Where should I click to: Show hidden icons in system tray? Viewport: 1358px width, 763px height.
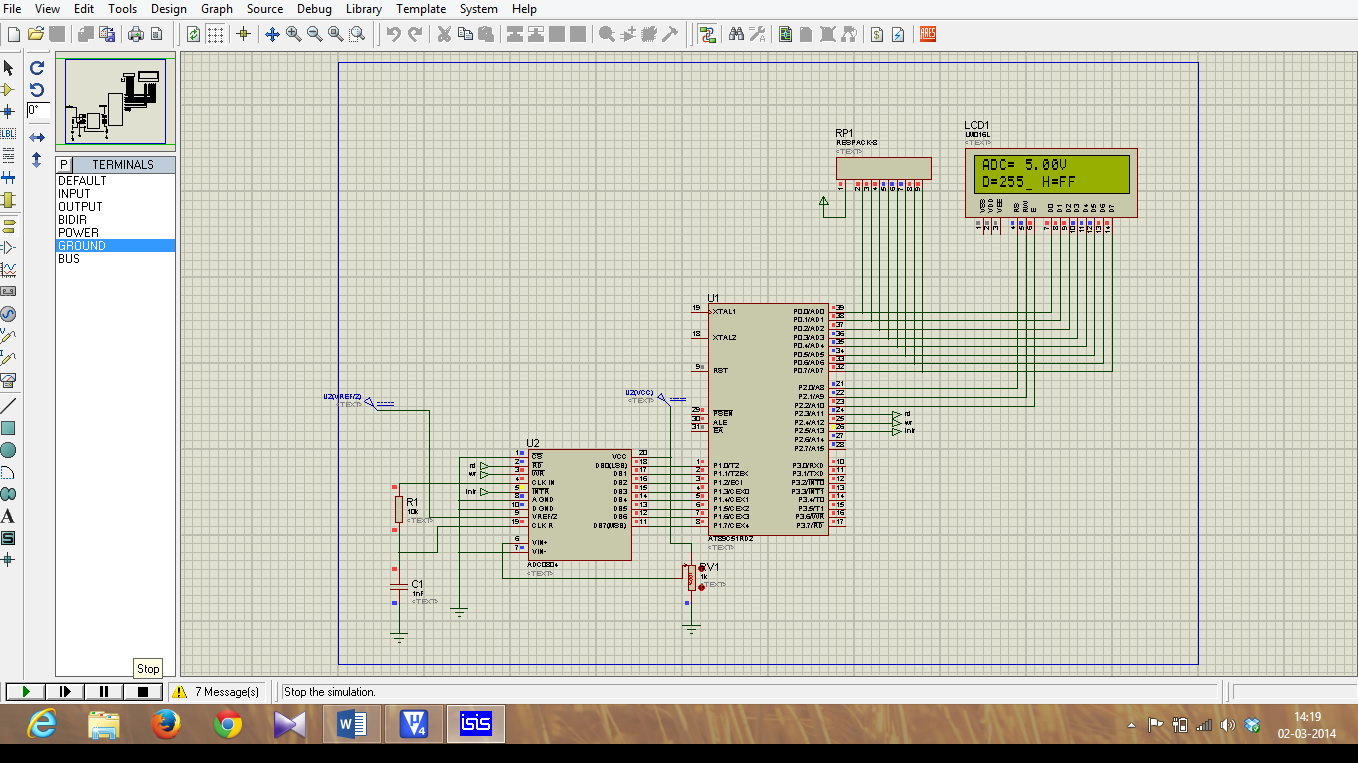click(x=1130, y=724)
